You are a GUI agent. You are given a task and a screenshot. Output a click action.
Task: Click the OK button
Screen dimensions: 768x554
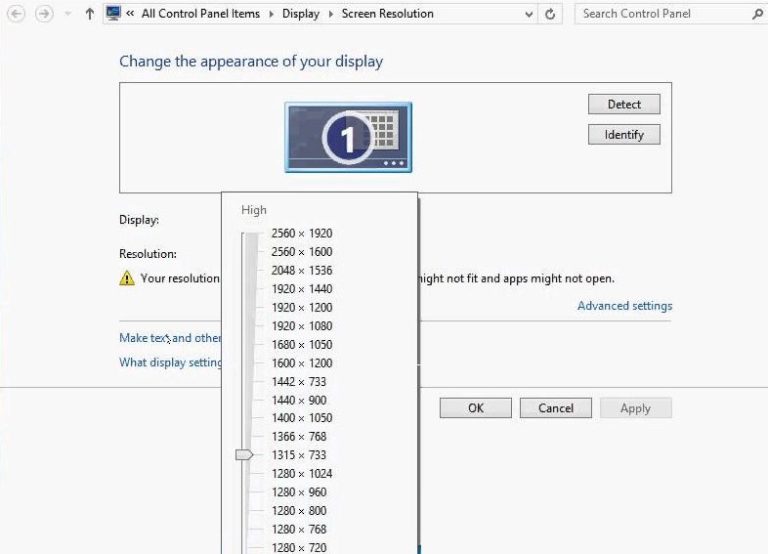click(x=475, y=408)
